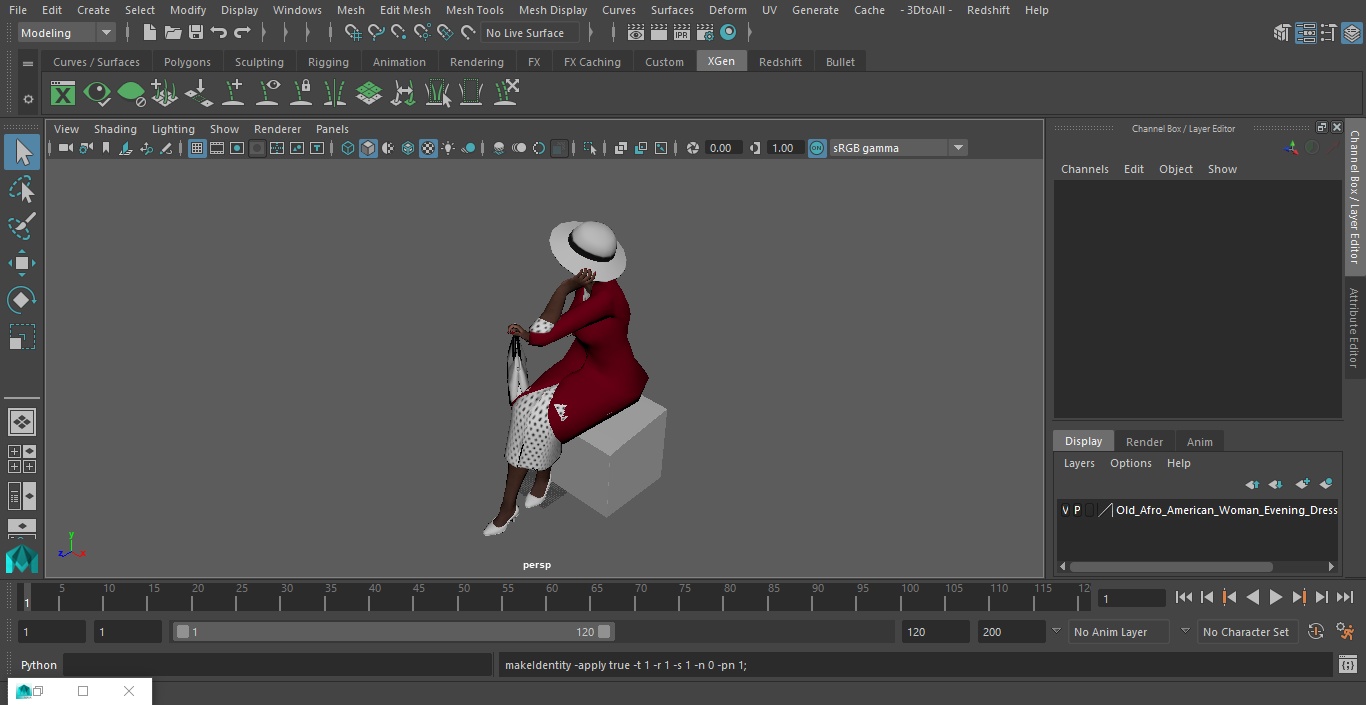Click the move layer up arrow icon
Image resolution: width=1366 pixels, height=705 pixels.
pyautogui.click(x=1252, y=484)
